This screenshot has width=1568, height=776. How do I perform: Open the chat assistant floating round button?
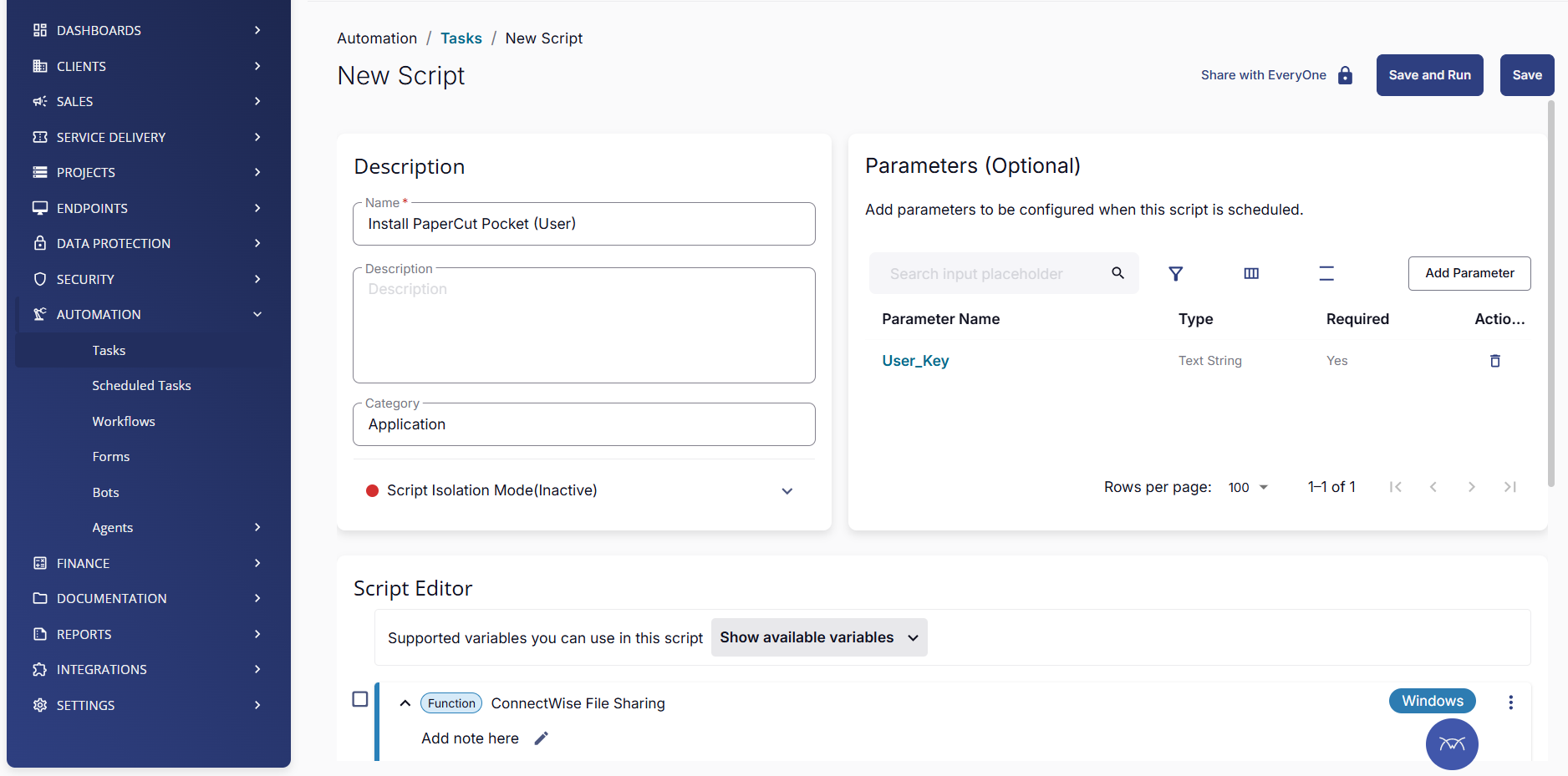coord(1452,744)
